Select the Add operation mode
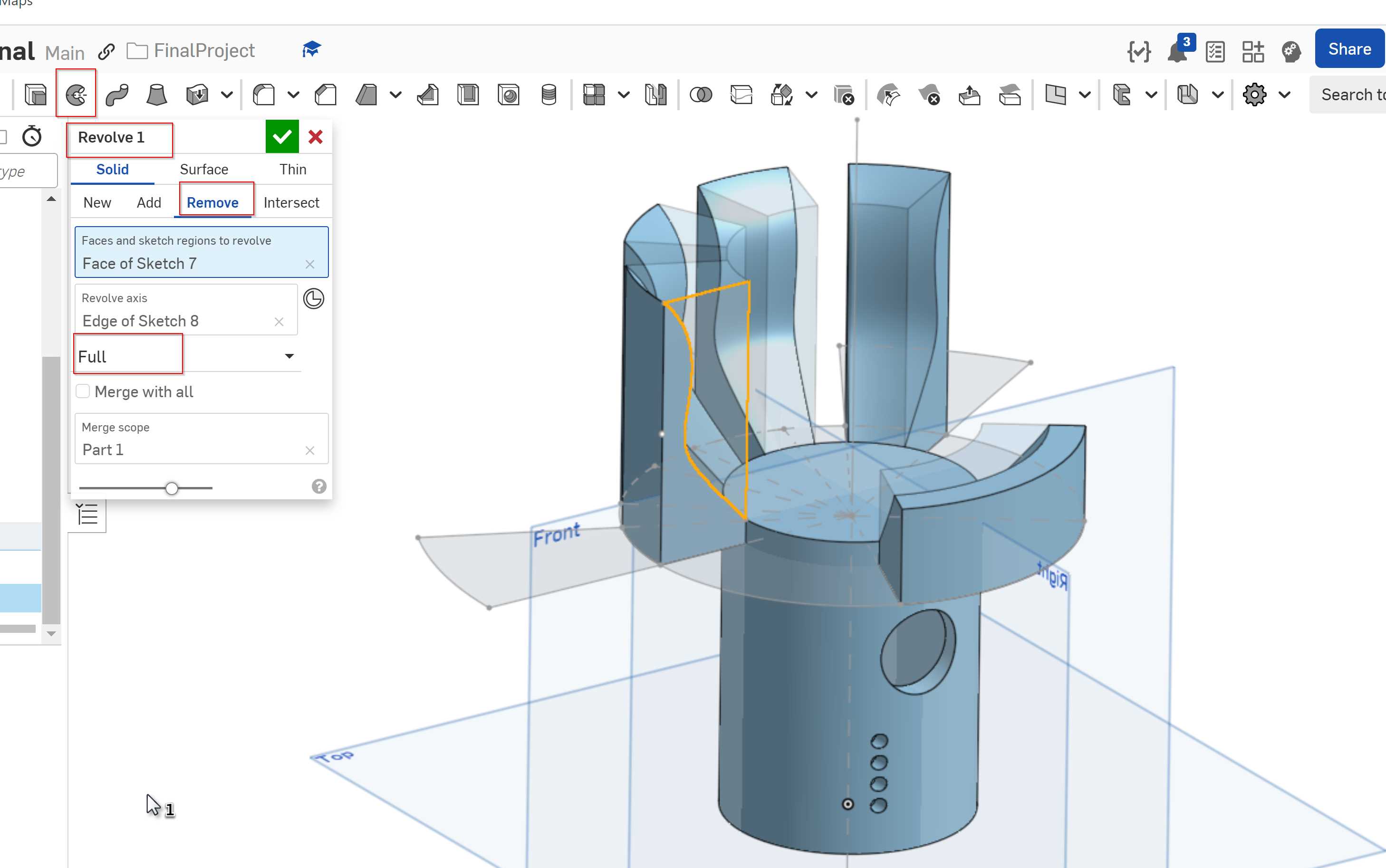Image resolution: width=1386 pixels, height=868 pixels. point(149,202)
